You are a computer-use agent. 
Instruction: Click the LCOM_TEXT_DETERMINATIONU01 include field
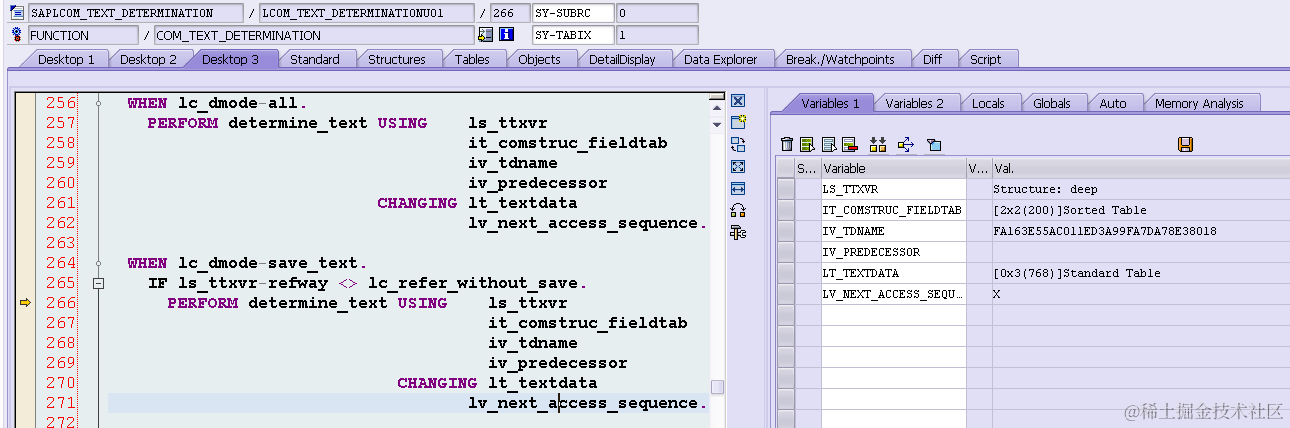coord(366,13)
